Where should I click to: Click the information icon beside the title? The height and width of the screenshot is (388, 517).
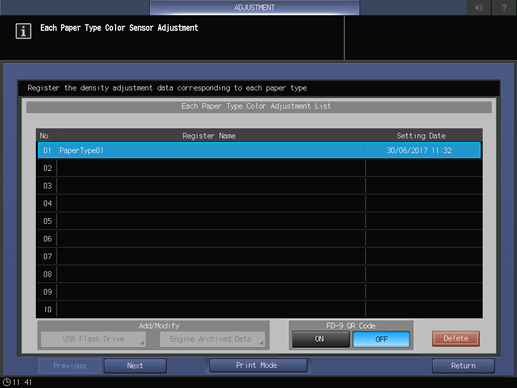click(x=23, y=31)
